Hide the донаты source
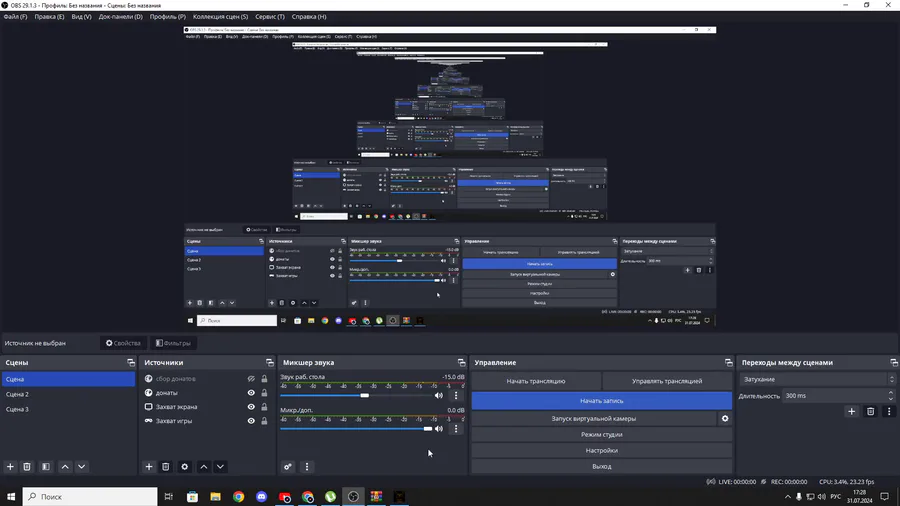 [x=251, y=393]
